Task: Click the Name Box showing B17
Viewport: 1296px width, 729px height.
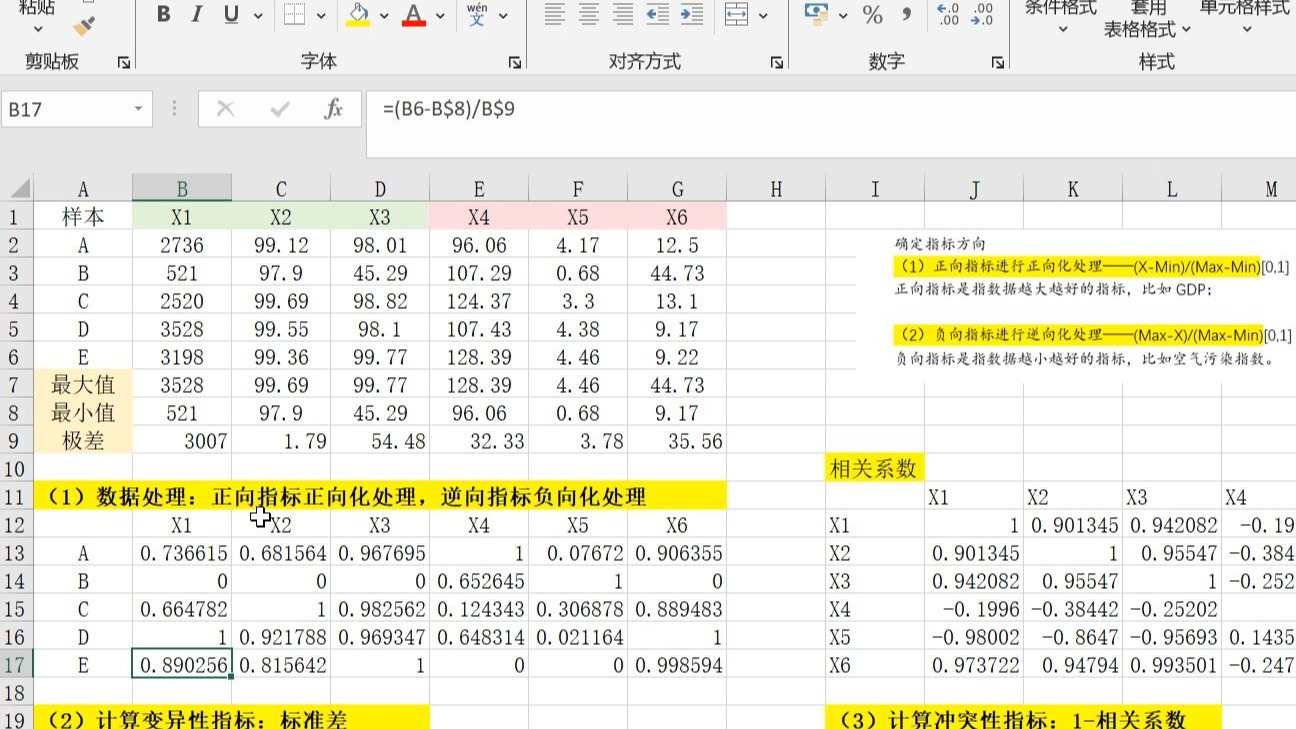Action: [x=66, y=109]
